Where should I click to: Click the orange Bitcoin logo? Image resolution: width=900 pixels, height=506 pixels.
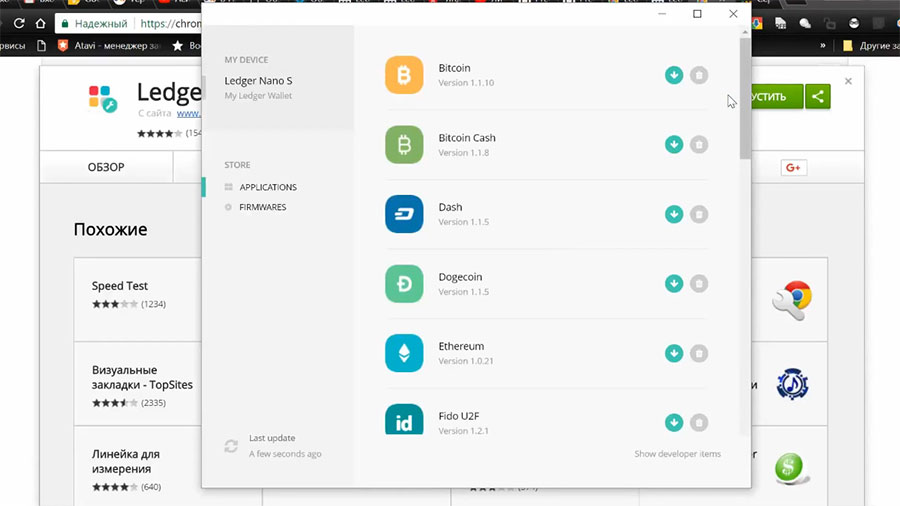pos(404,75)
